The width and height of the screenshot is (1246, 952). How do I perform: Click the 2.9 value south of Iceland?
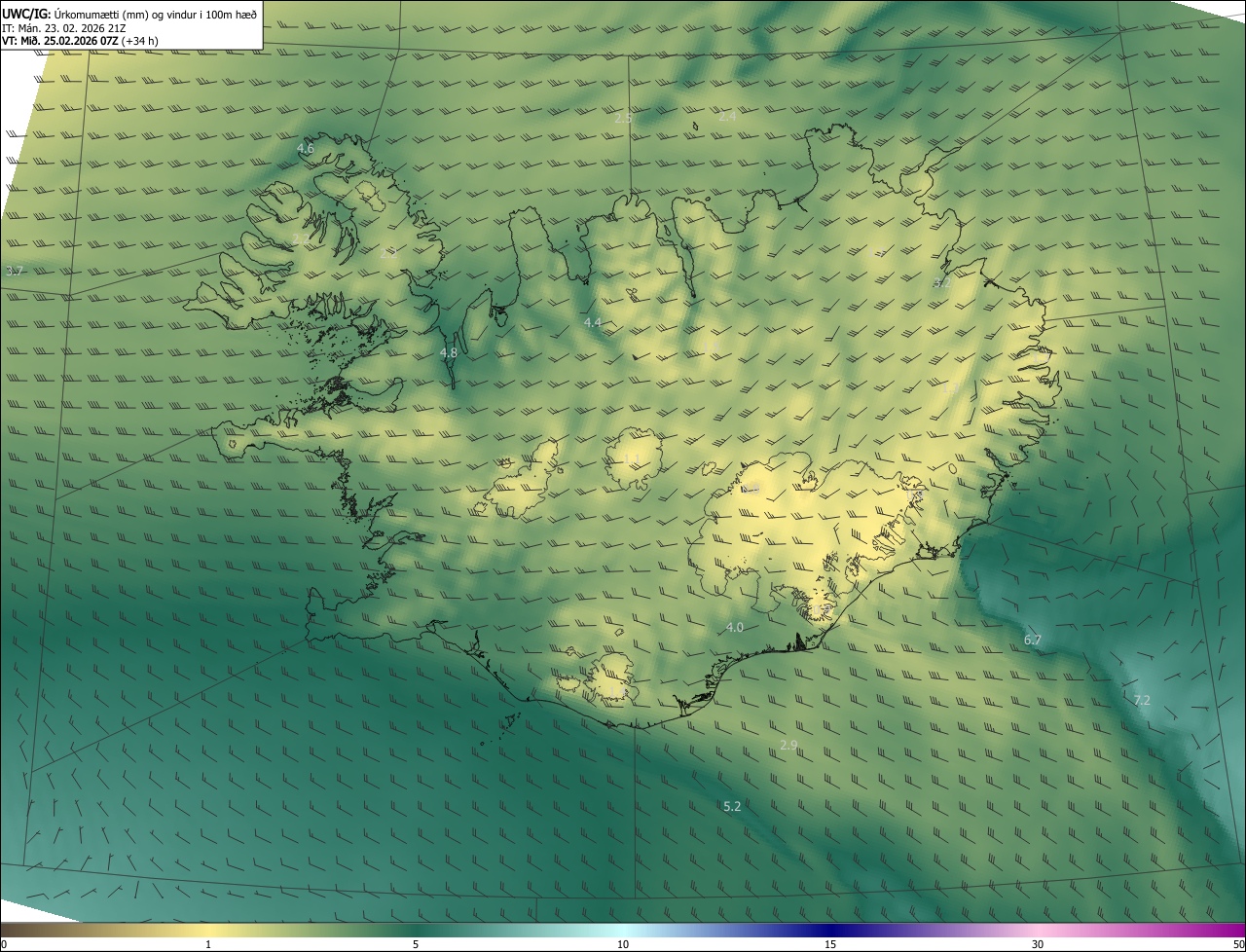click(789, 745)
